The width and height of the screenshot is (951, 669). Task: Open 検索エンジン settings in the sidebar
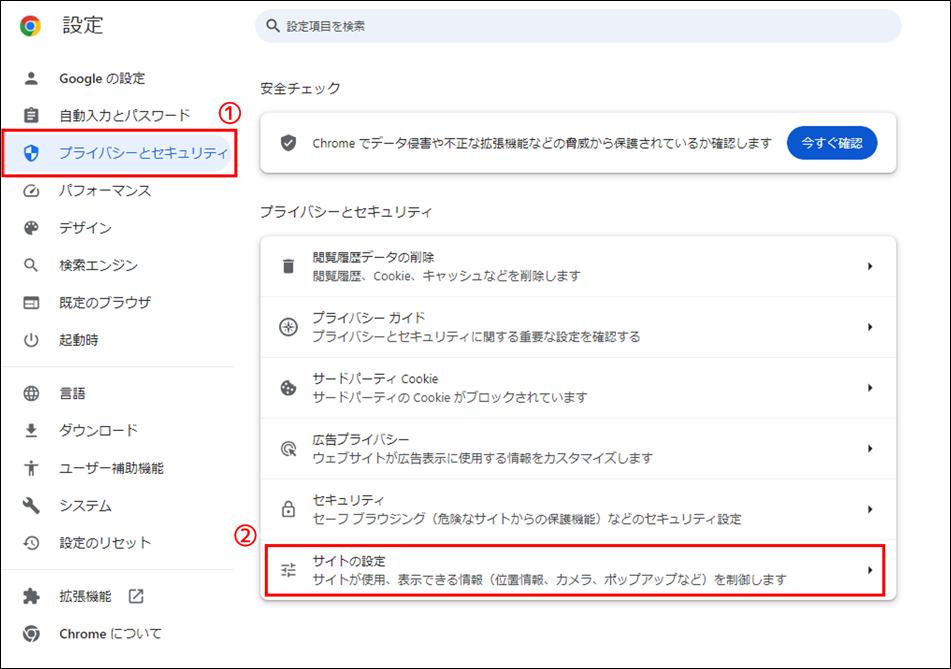(x=98, y=265)
